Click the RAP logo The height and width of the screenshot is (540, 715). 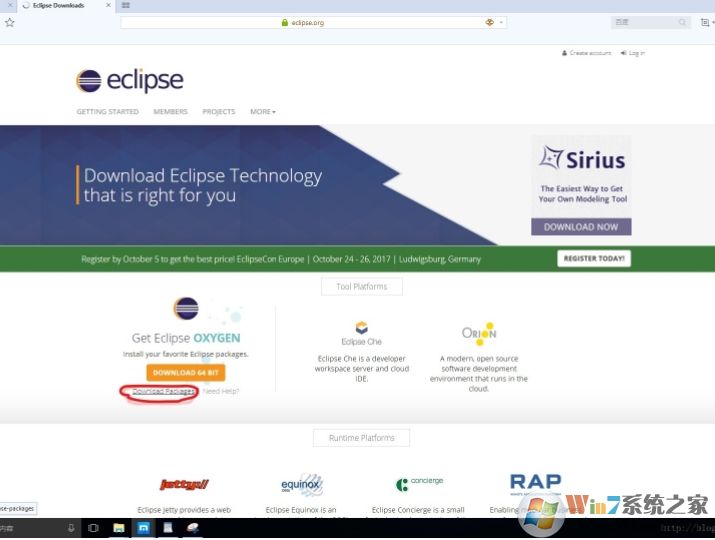pyautogui.click(x=536, y=483)
